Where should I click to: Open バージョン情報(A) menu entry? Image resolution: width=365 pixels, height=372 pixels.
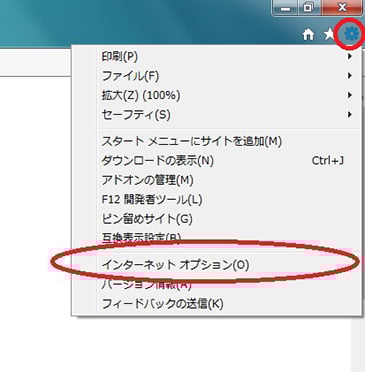pyautogui.click(x=217, y=284)
